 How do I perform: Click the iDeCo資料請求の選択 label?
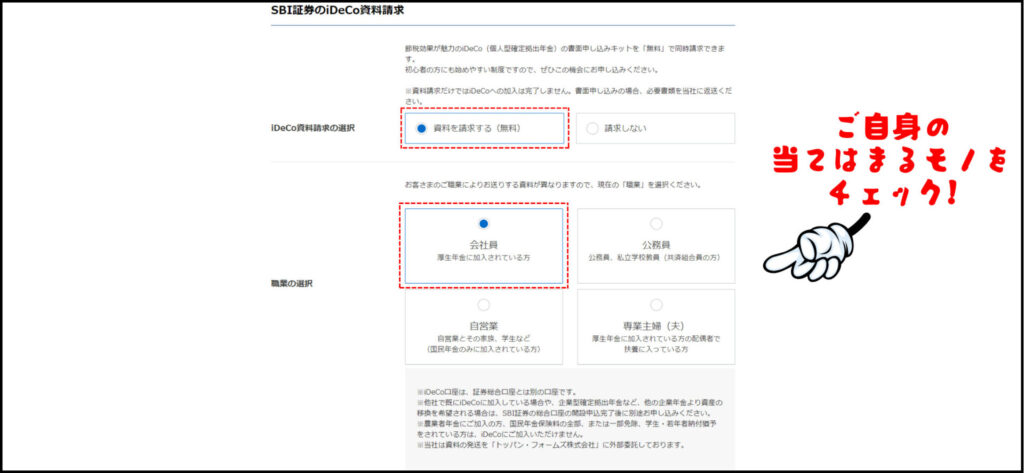[x=312, y=129]
